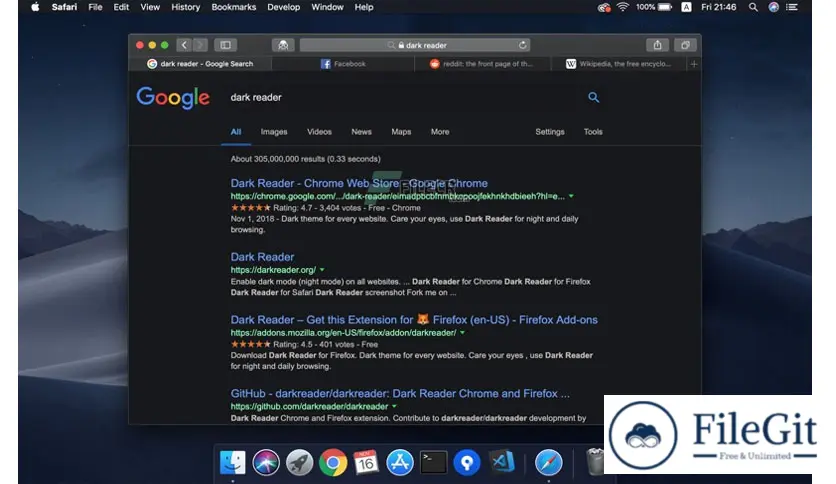Open Wi-Fi status menu

[x=622, y=7]
